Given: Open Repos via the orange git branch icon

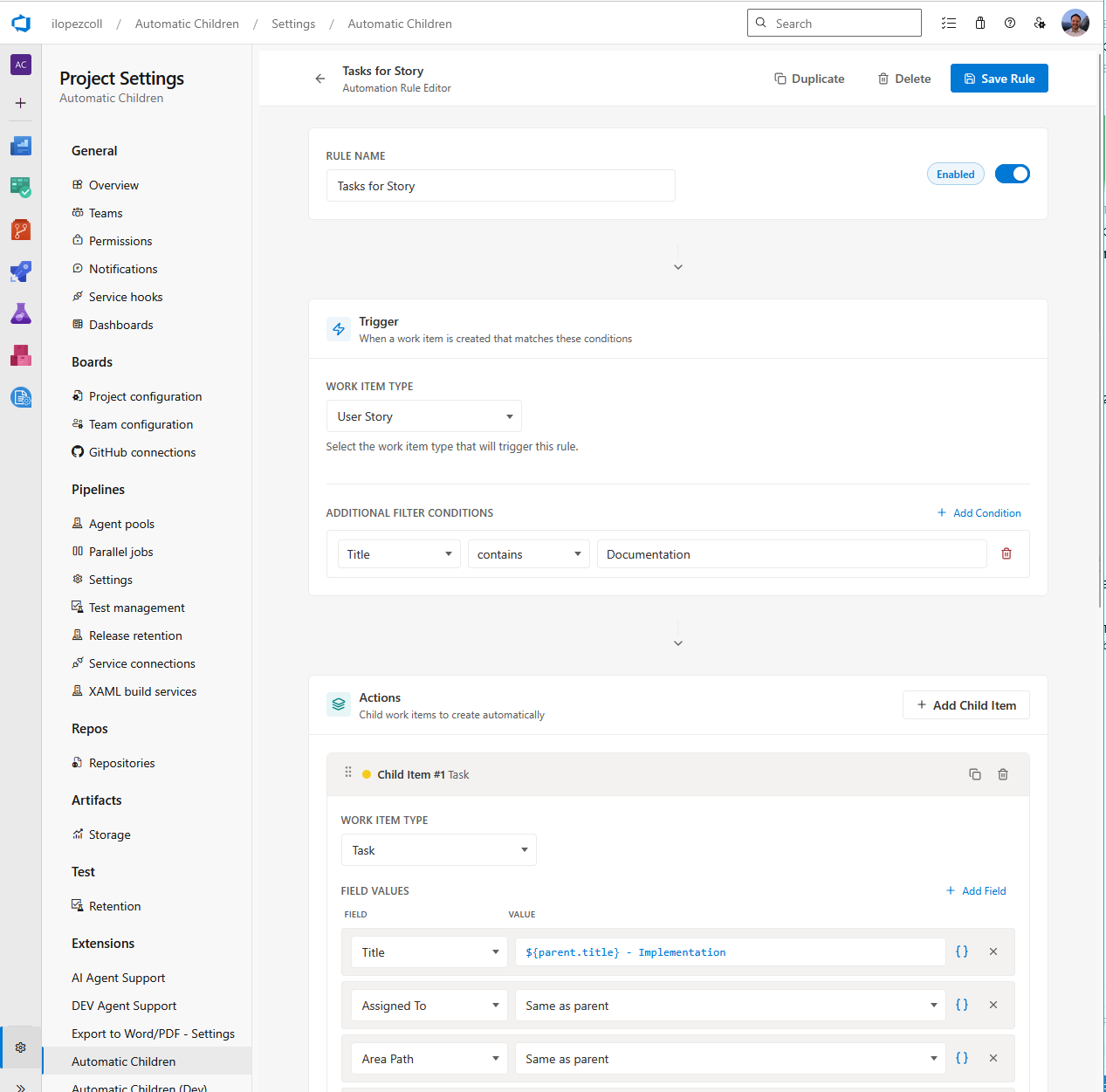Looking at the screenshot, I should tap(20, 230).
